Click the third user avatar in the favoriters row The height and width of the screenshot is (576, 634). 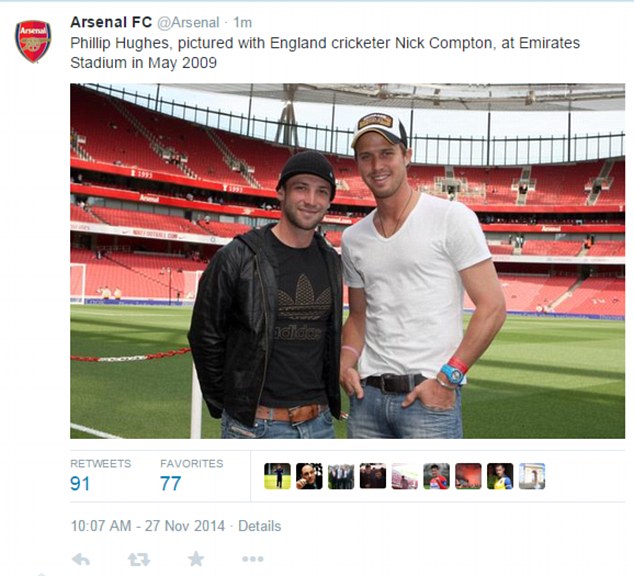point(341,476)
